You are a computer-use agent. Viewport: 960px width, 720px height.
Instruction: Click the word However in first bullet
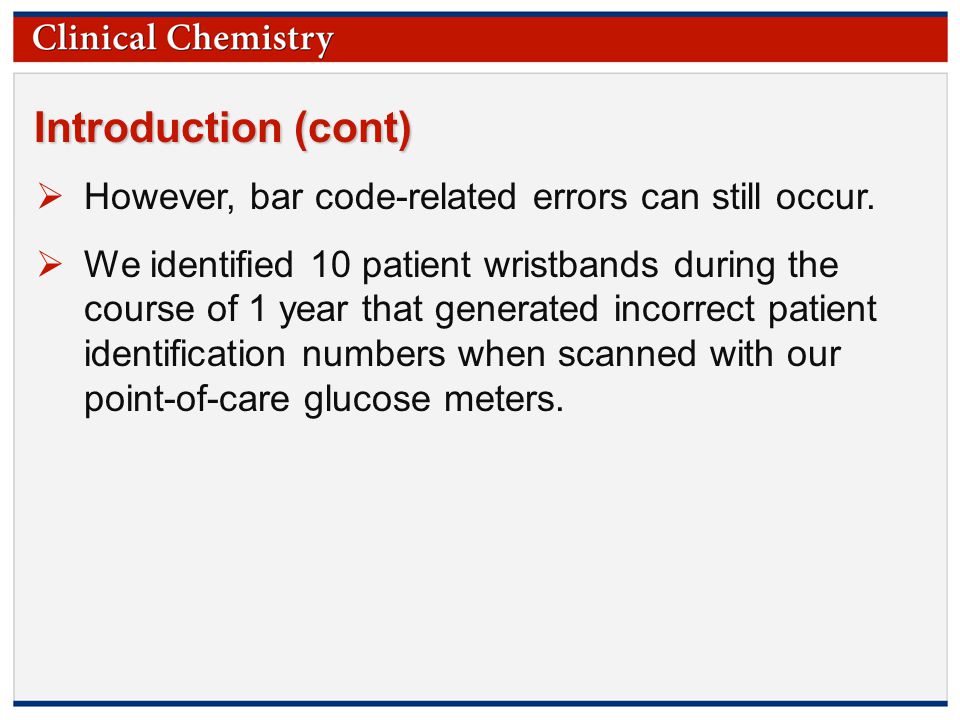pyautogui.click(x=159, y=197)
